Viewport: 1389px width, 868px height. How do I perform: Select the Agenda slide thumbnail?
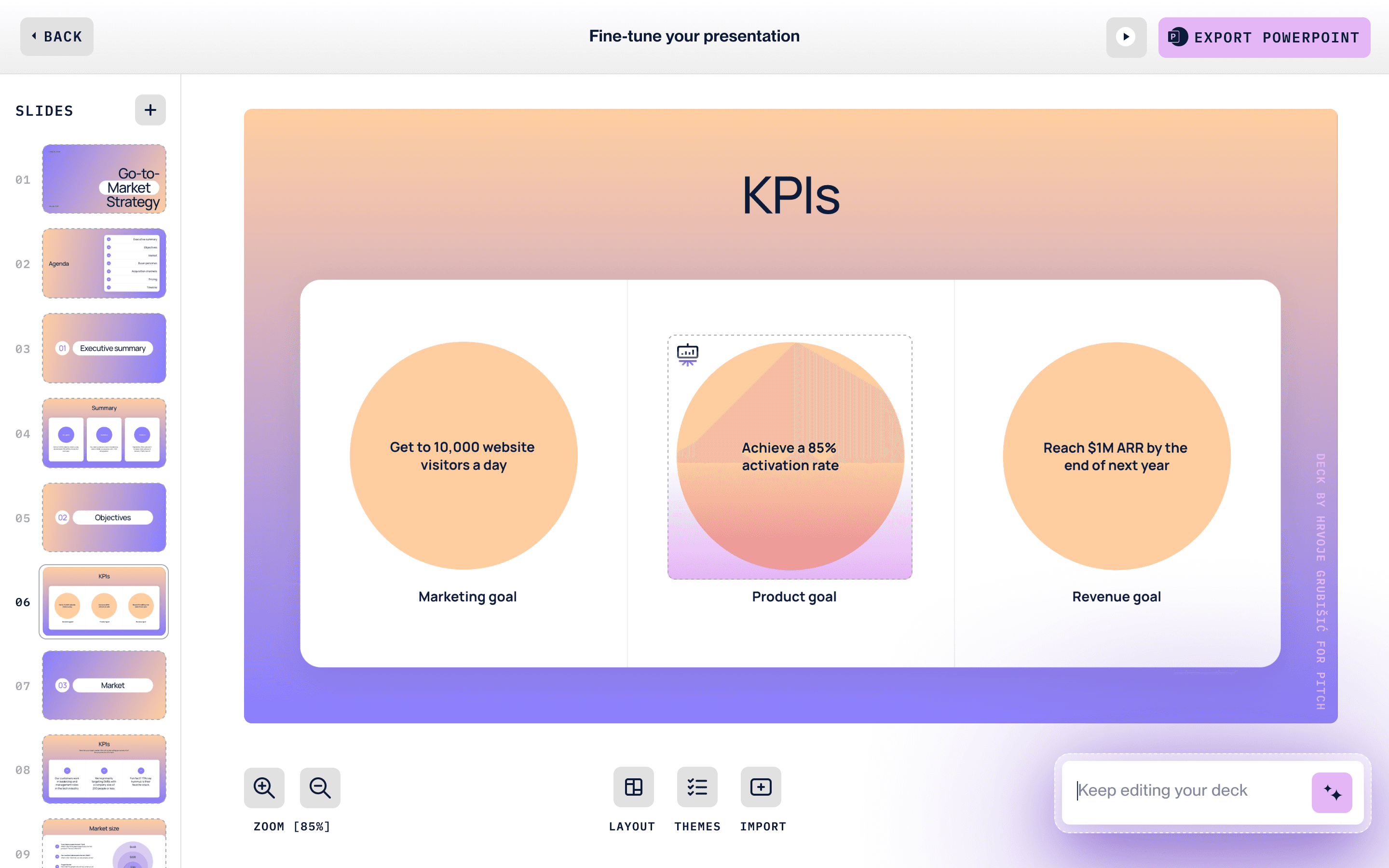(x=104, y=263)
